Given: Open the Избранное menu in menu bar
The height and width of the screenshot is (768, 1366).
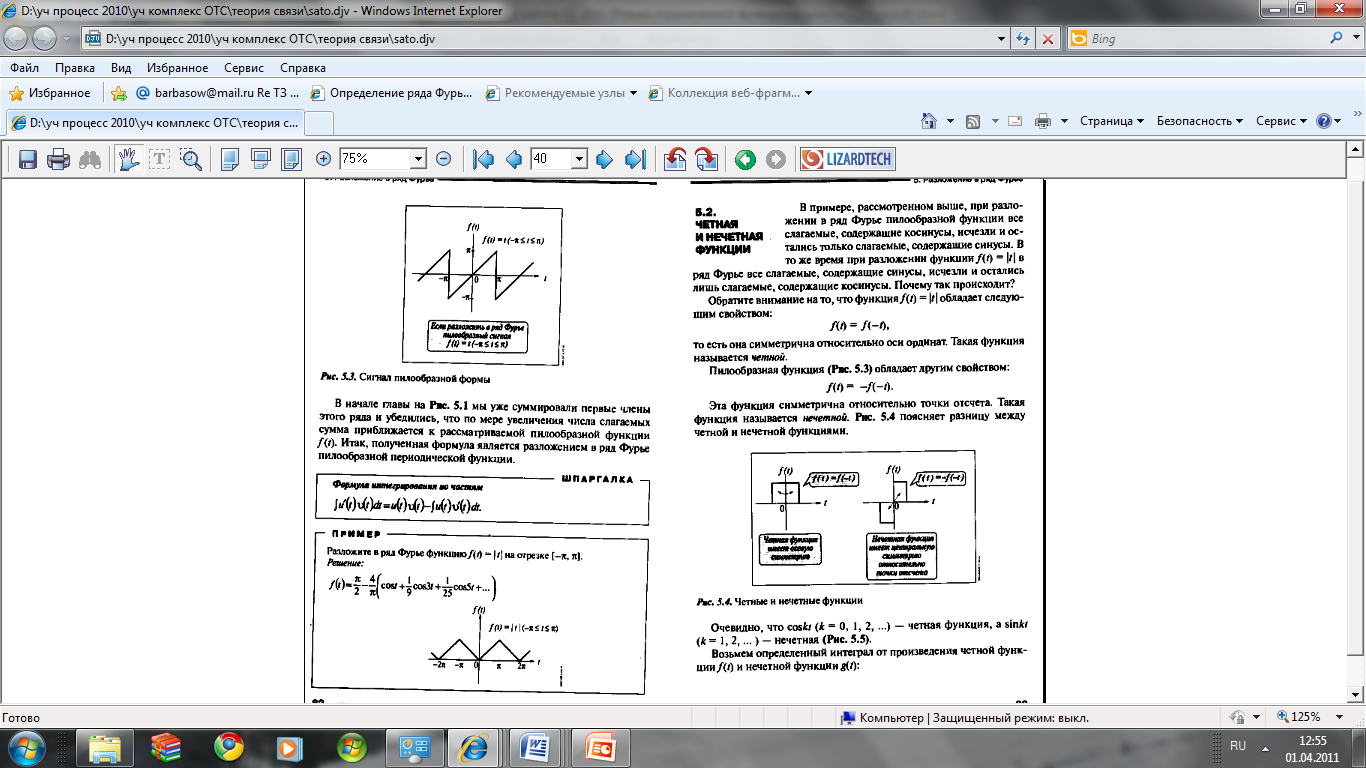Looking at the screenshot, I should click(176, 68).
